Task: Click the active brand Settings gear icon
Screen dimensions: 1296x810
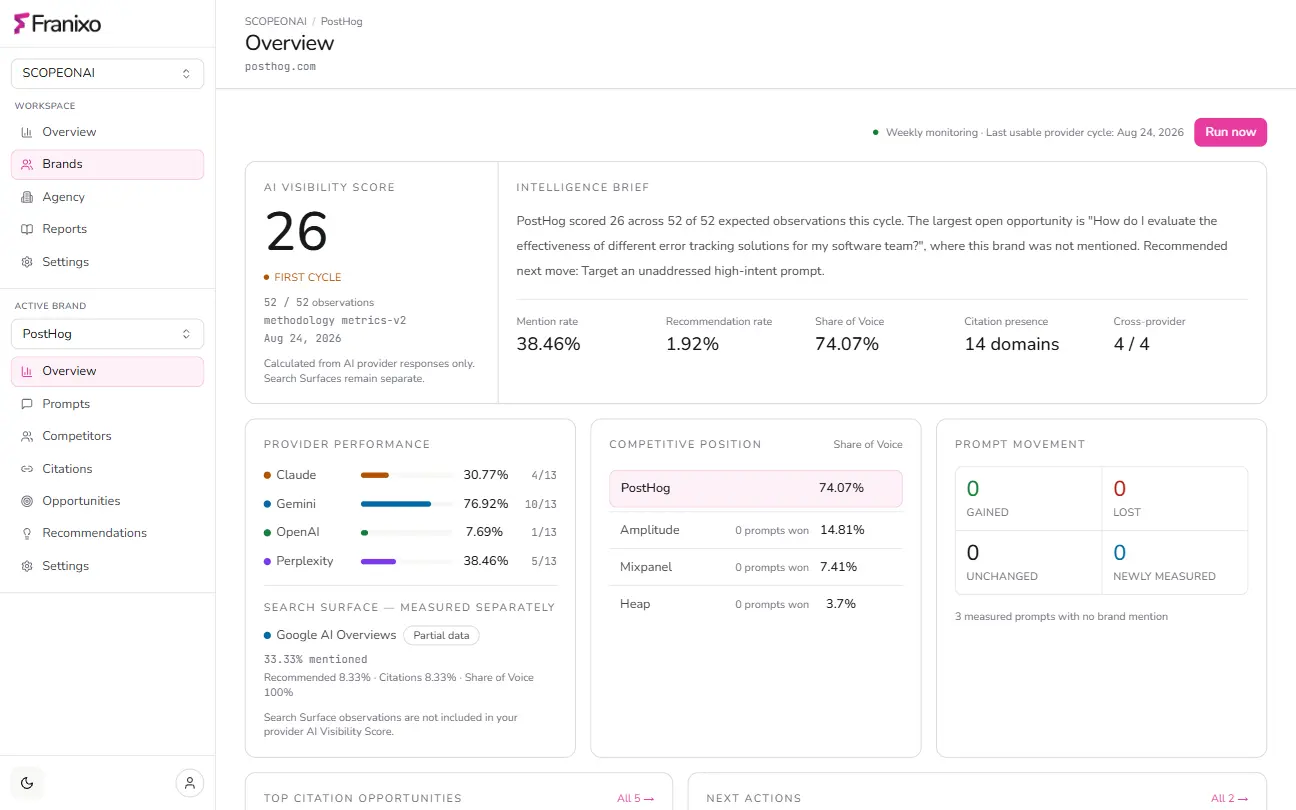Action: tap(27, 566)
